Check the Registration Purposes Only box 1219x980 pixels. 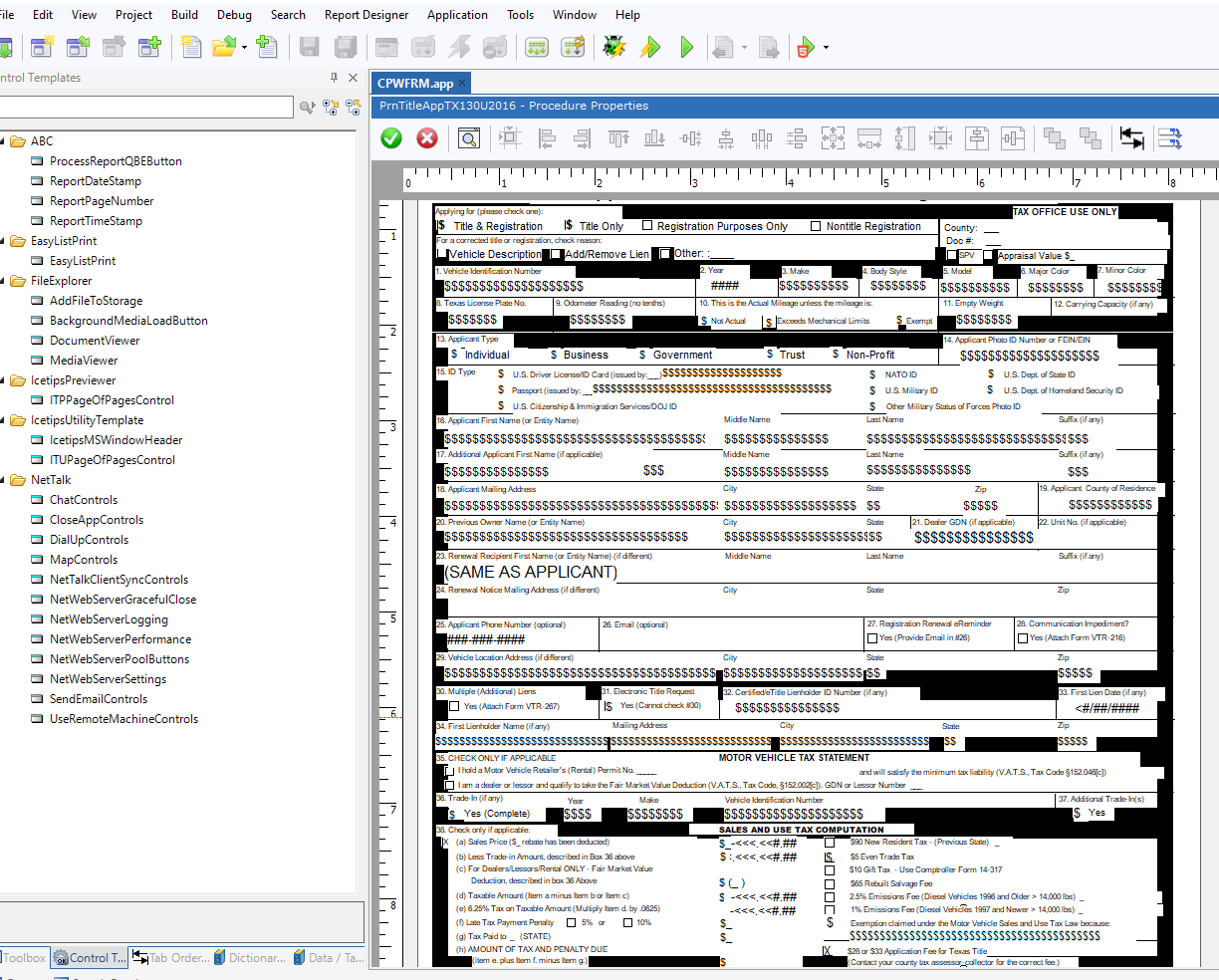pos(647,226)
